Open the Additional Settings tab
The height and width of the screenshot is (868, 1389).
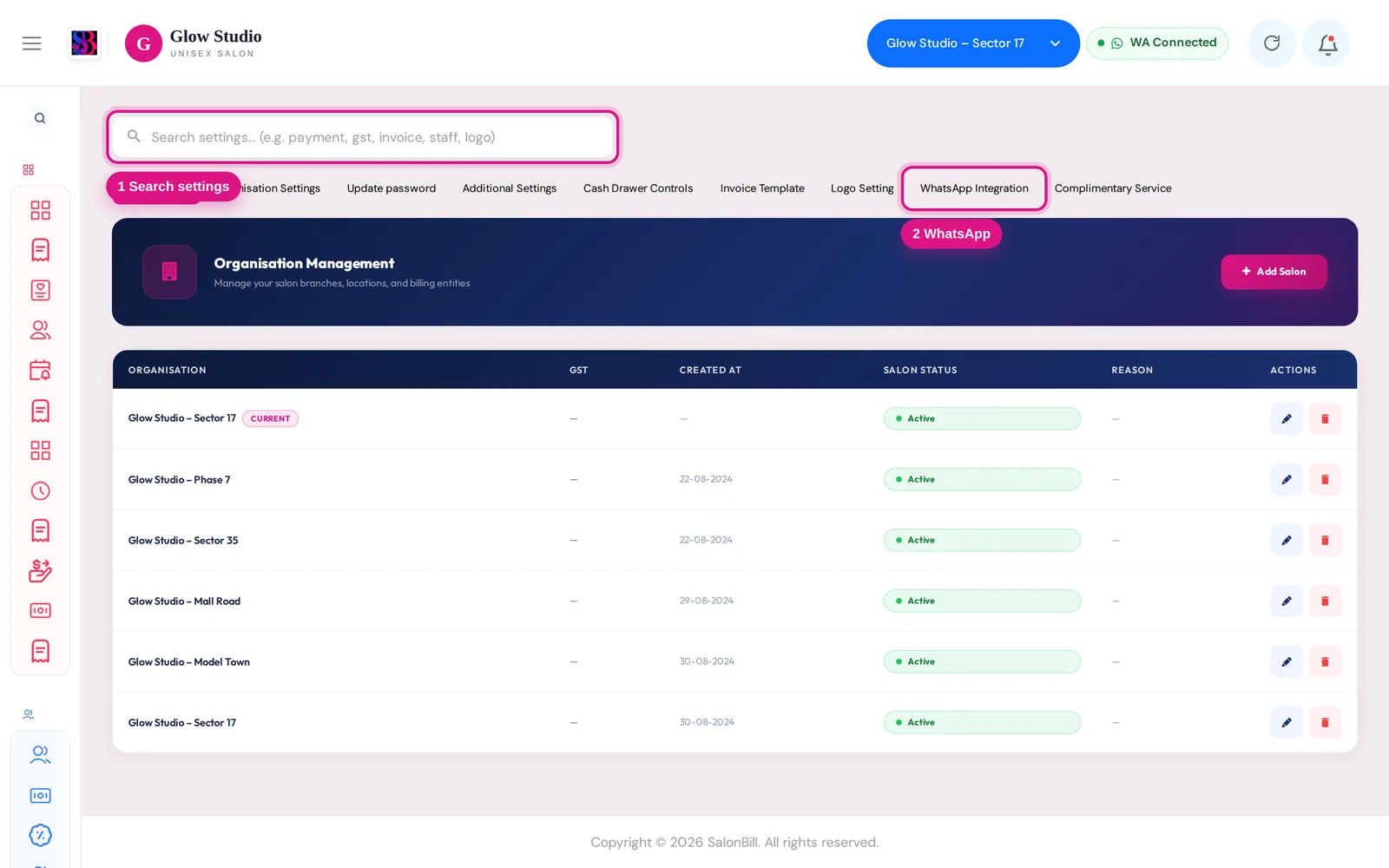pos(510,188)
